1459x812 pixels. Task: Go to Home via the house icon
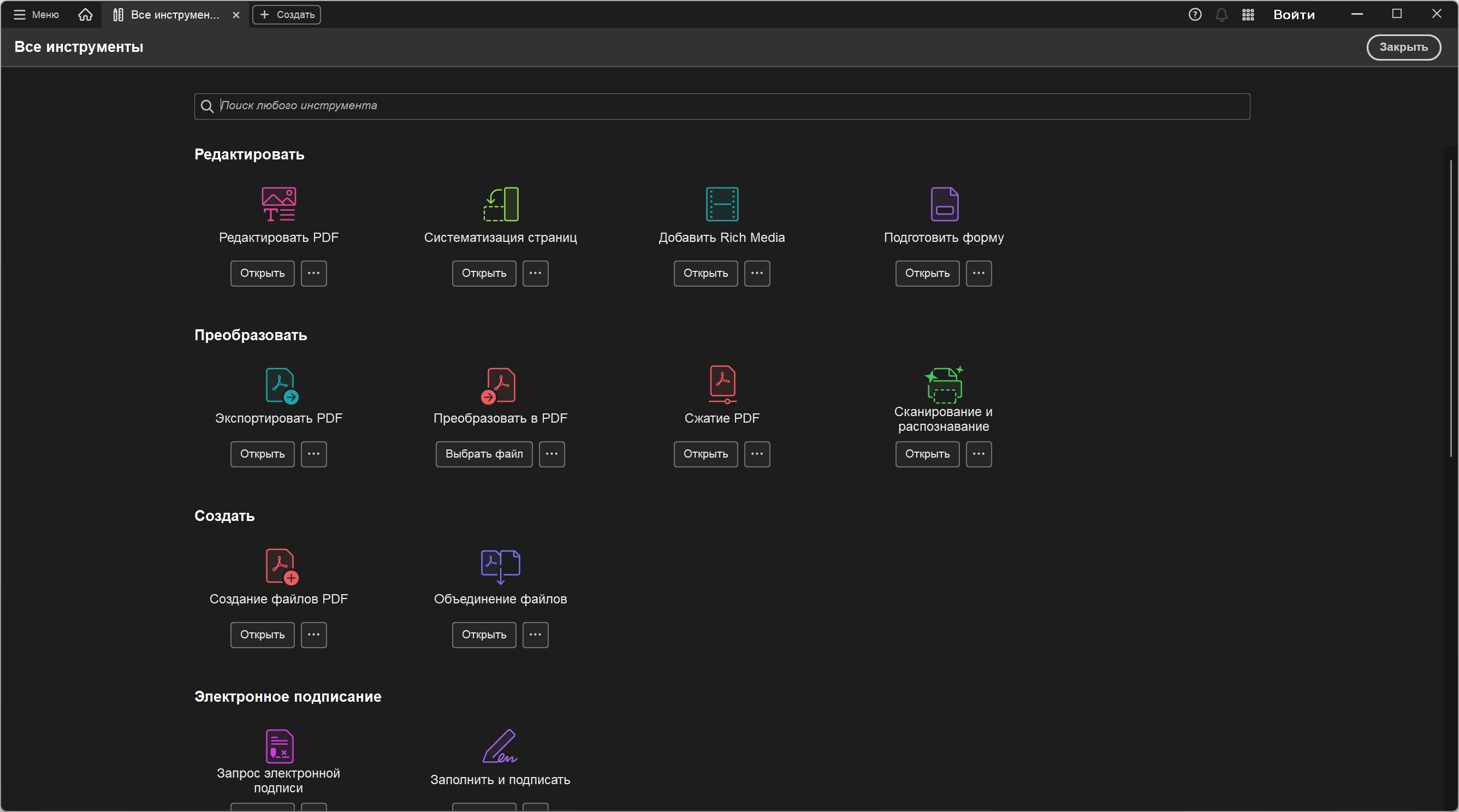[85, 15]
